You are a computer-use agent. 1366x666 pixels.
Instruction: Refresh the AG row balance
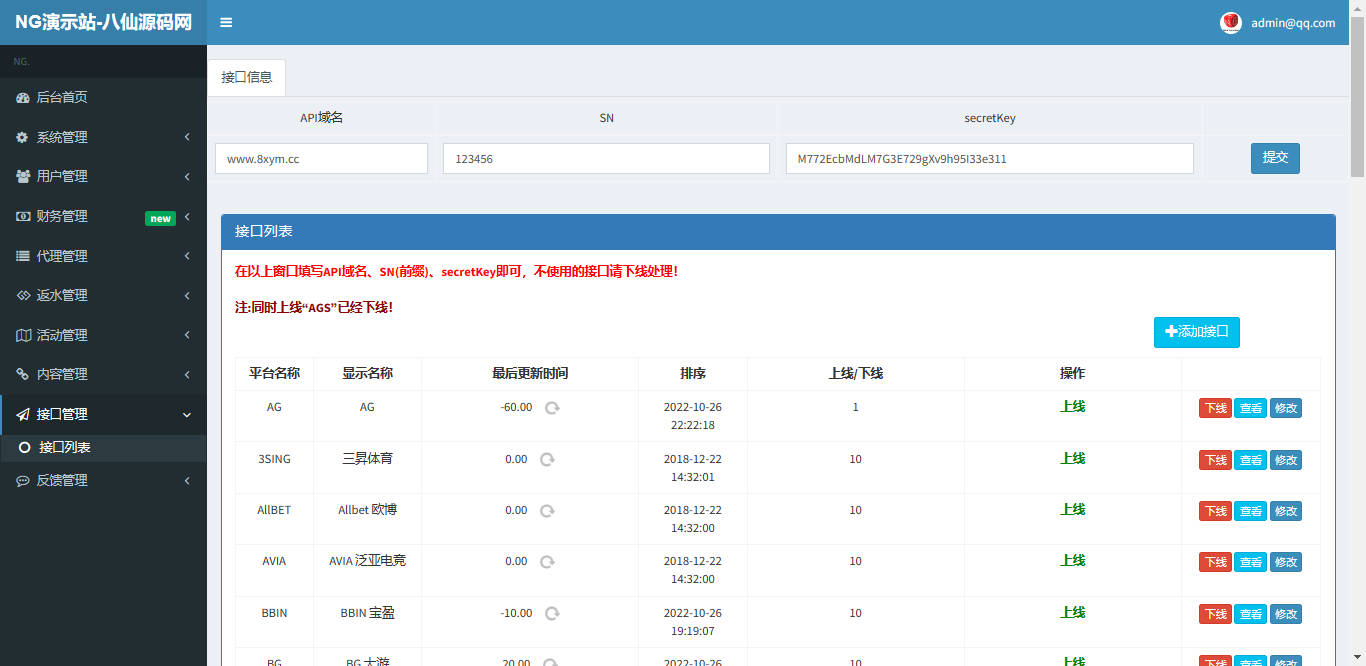[551, 408]
